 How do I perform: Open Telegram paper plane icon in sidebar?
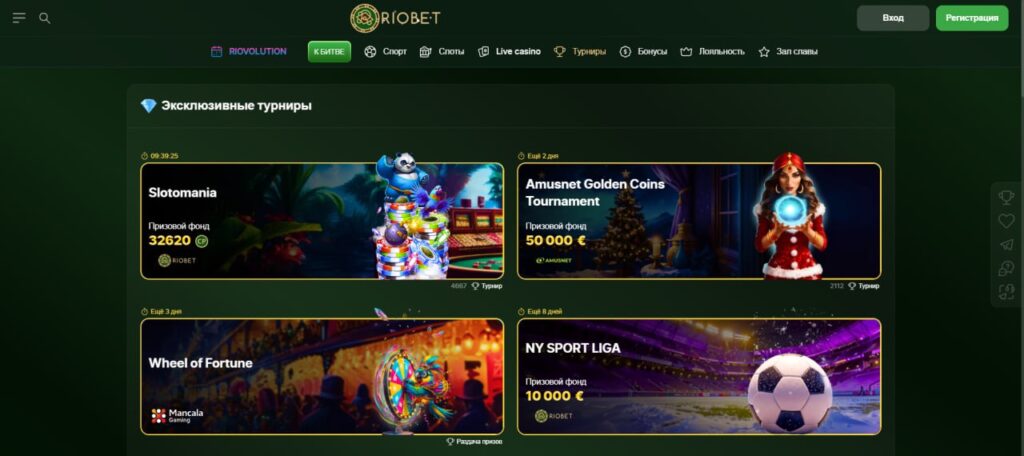click(1006, 245)
